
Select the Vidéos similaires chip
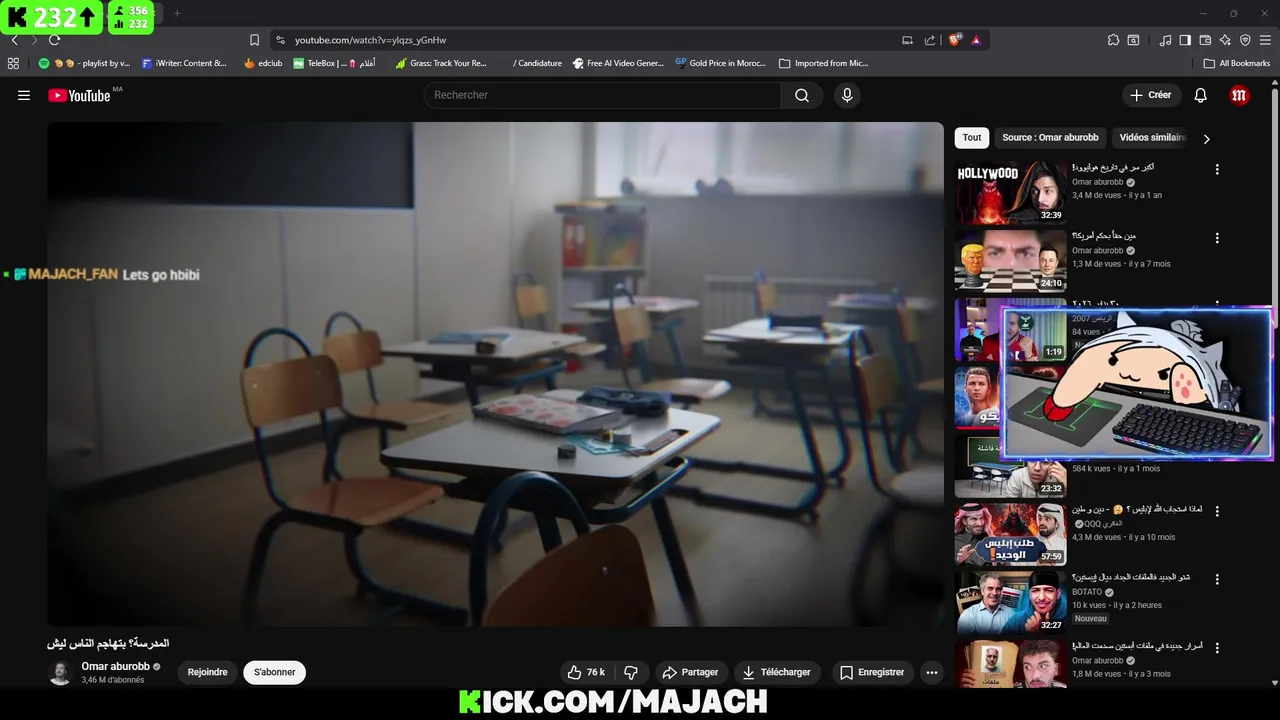pos(1152,138)
